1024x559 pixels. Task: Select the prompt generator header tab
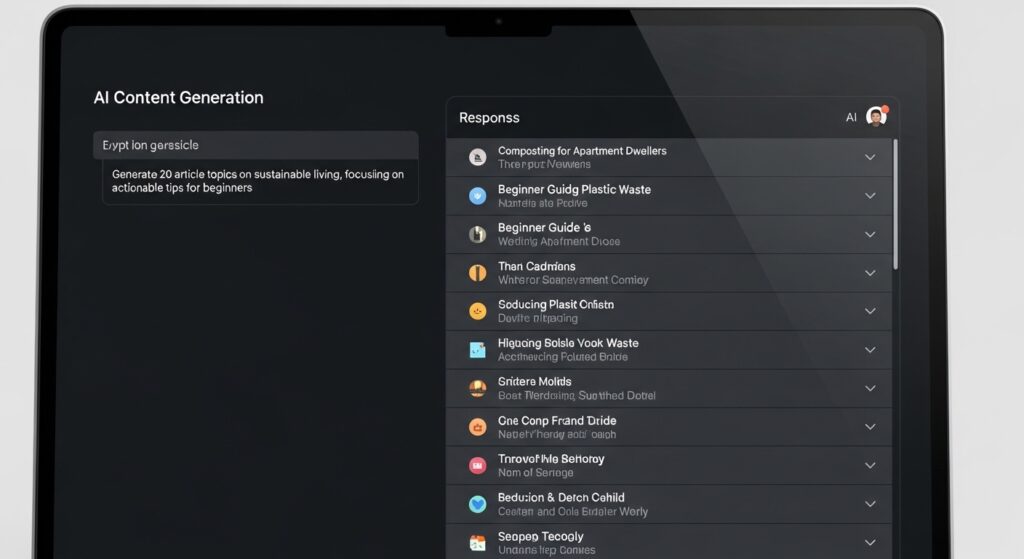click(255, 145)
